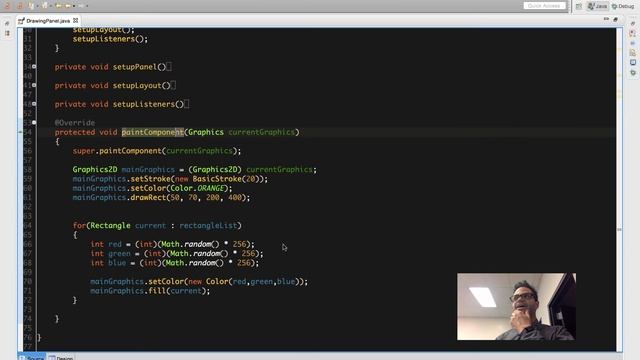The image size is (640, 360).
Task: Click the Graphics2D cast on line 58
Action: (x=215, y=169)
